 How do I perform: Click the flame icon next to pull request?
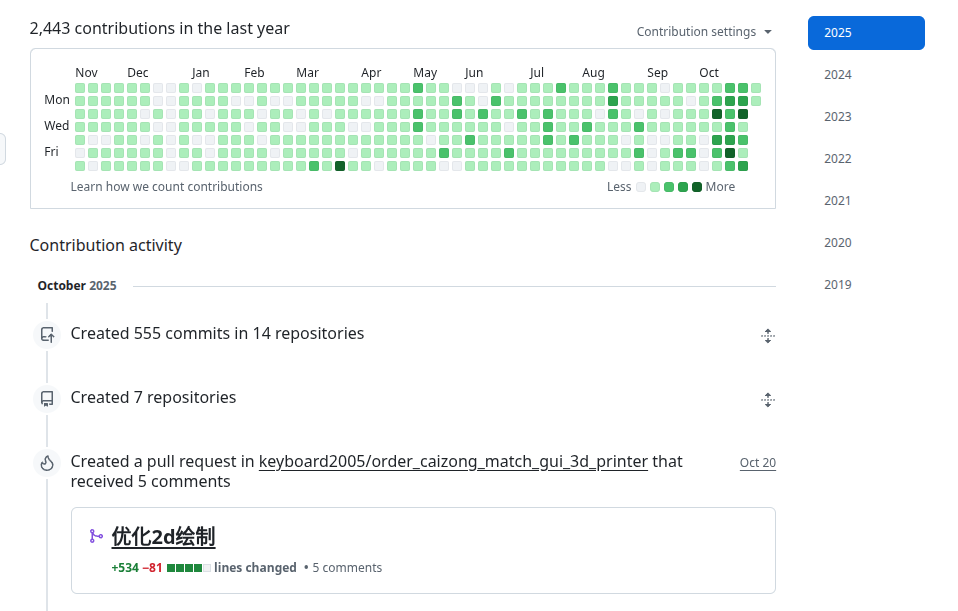tap(46, 463)
